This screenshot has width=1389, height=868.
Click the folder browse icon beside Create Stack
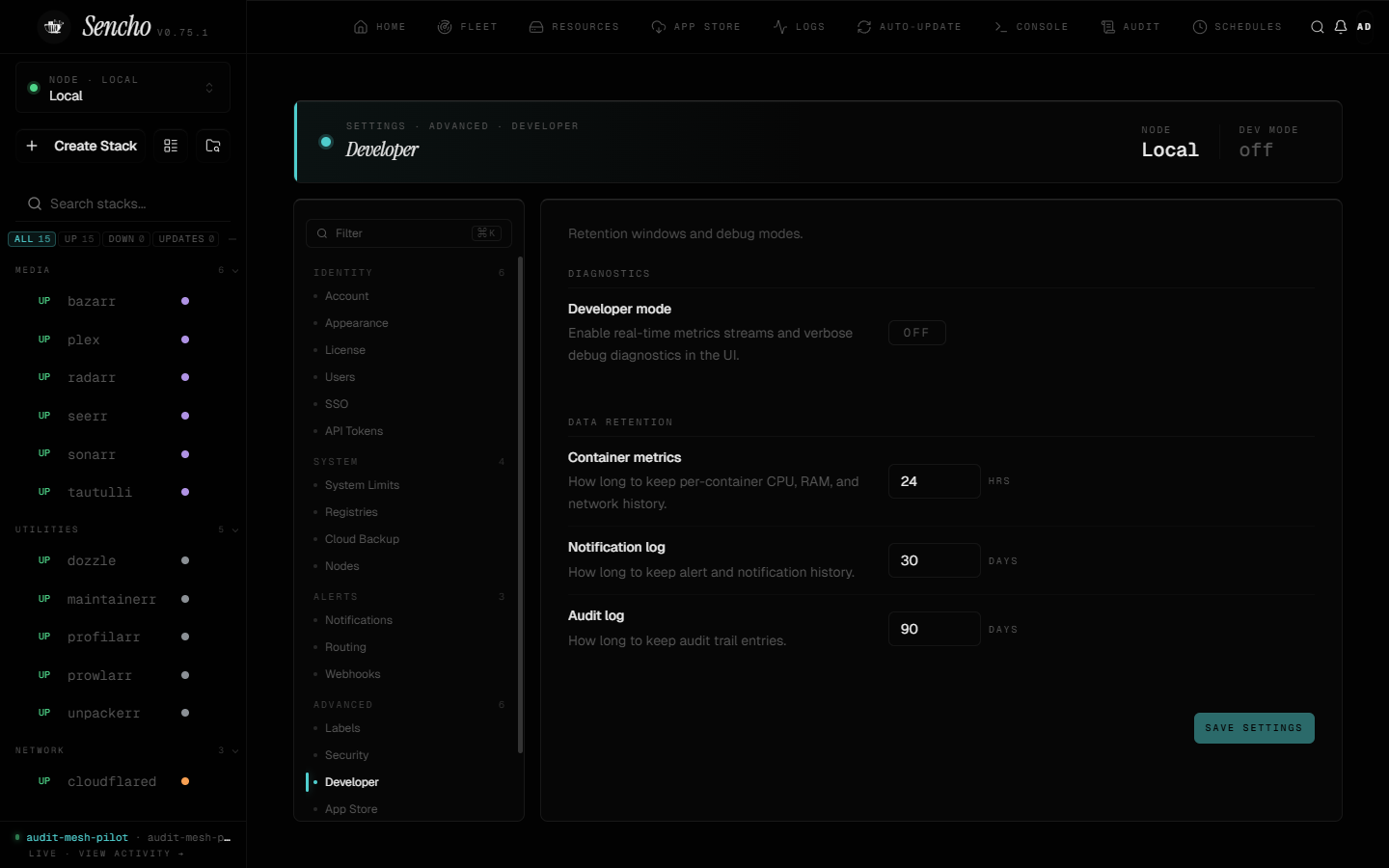point(213,146)
